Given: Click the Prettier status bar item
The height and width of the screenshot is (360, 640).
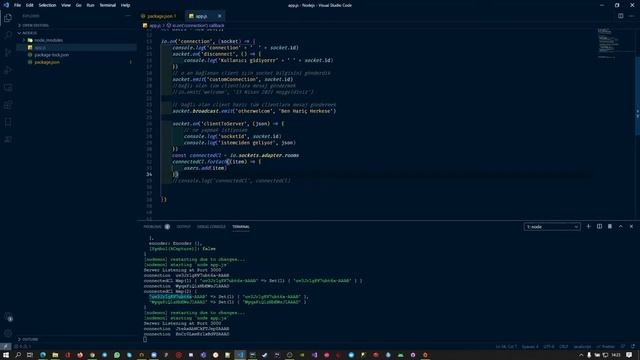Looking at the screenshot, I should coord(606,346).
